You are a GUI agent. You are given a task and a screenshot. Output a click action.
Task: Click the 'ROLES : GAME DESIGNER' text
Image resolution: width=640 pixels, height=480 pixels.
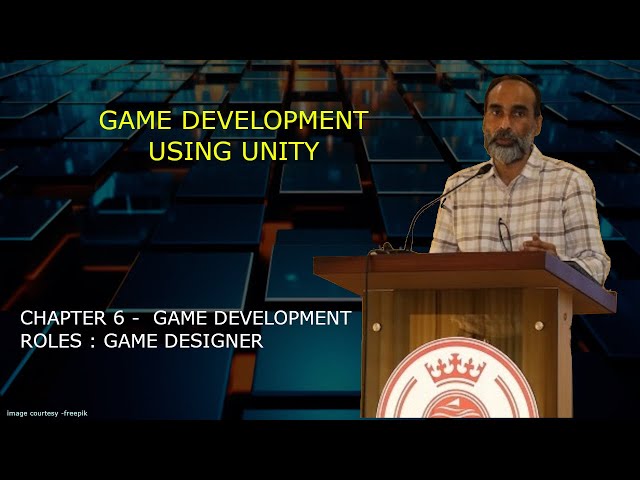pos(142,341)
